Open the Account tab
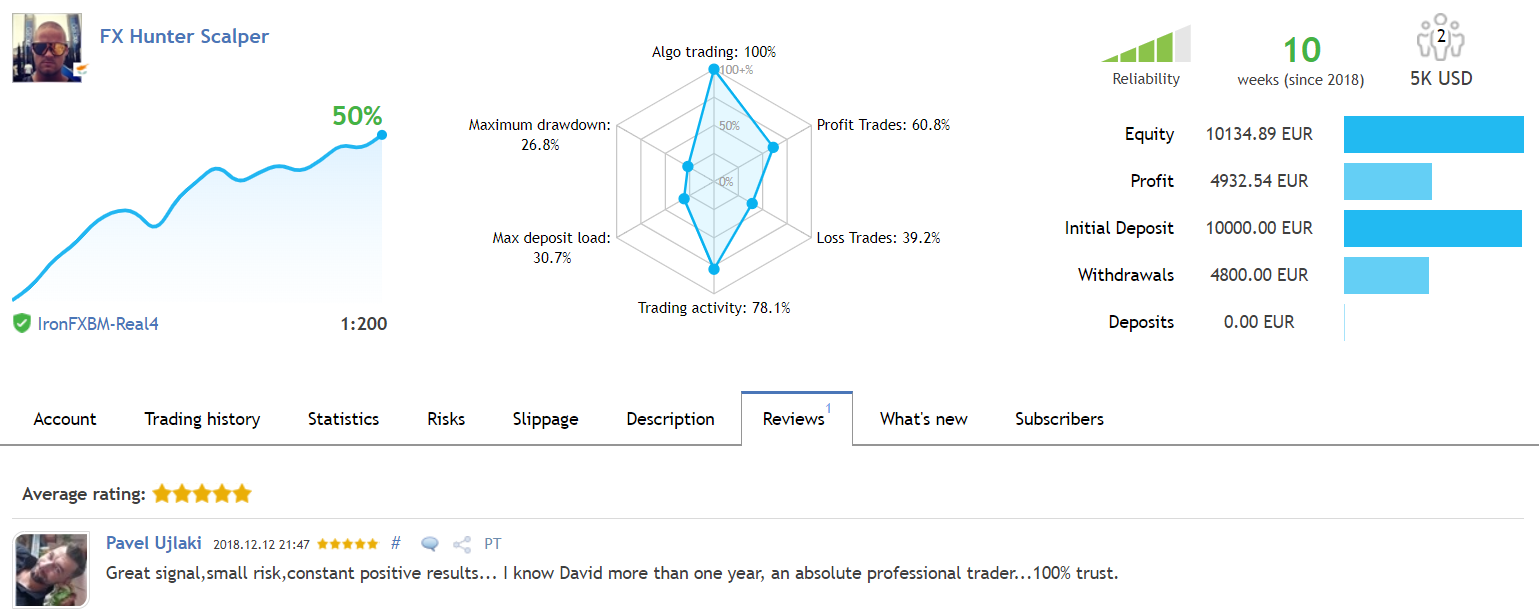 tap(65, 419)
